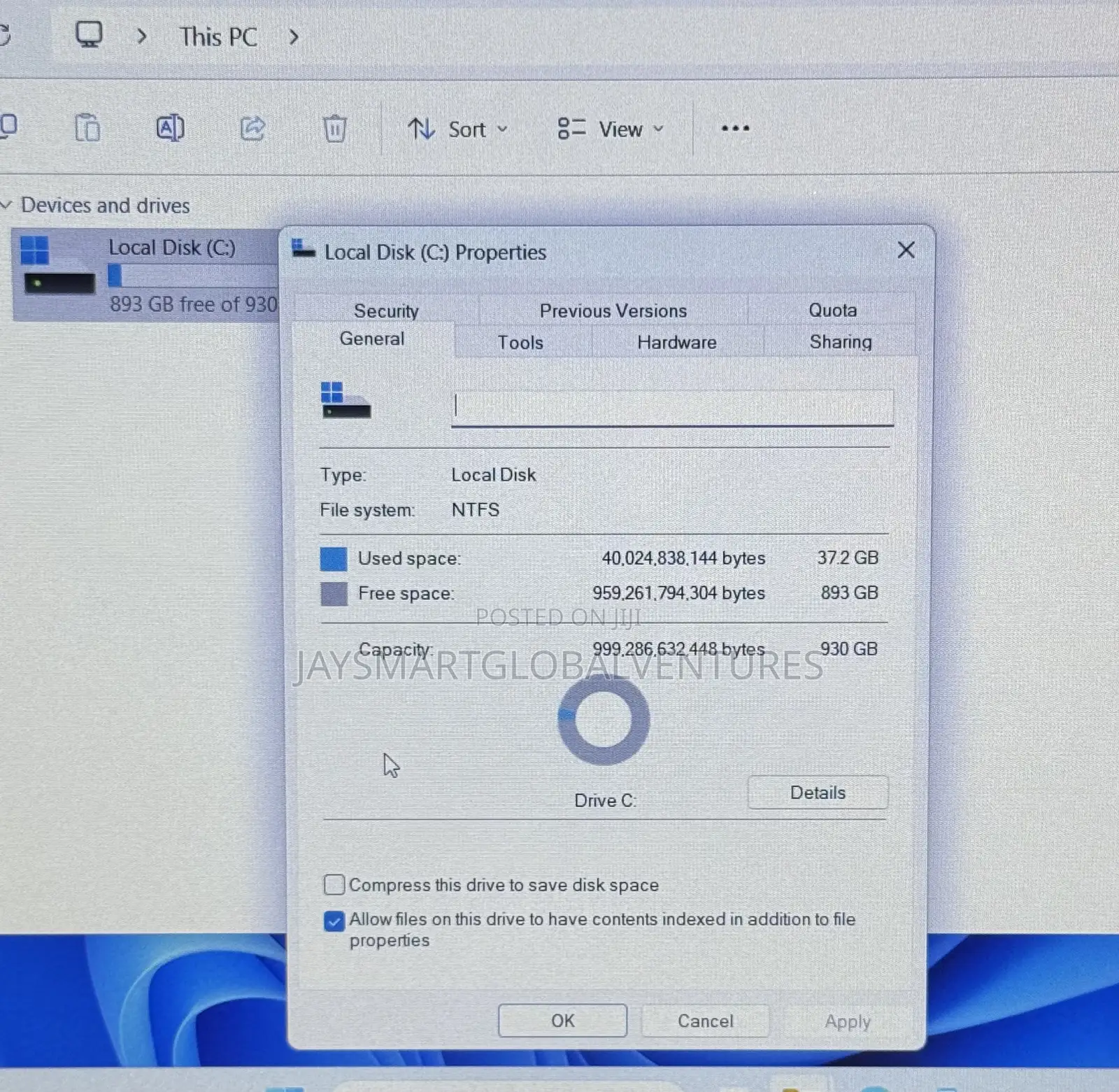The height and width of the screenshot is (1092, 1119).
Task: Click the drive icon beside the name field
Action: point(345,399)
